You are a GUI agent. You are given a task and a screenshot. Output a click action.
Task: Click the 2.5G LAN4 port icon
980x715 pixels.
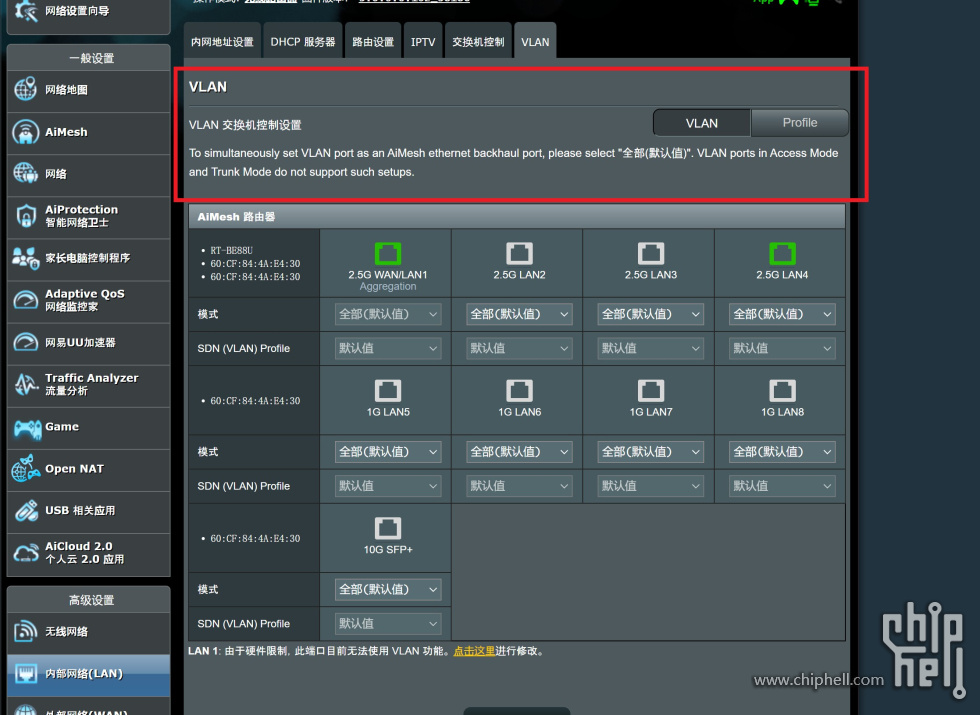coord(782,253)
